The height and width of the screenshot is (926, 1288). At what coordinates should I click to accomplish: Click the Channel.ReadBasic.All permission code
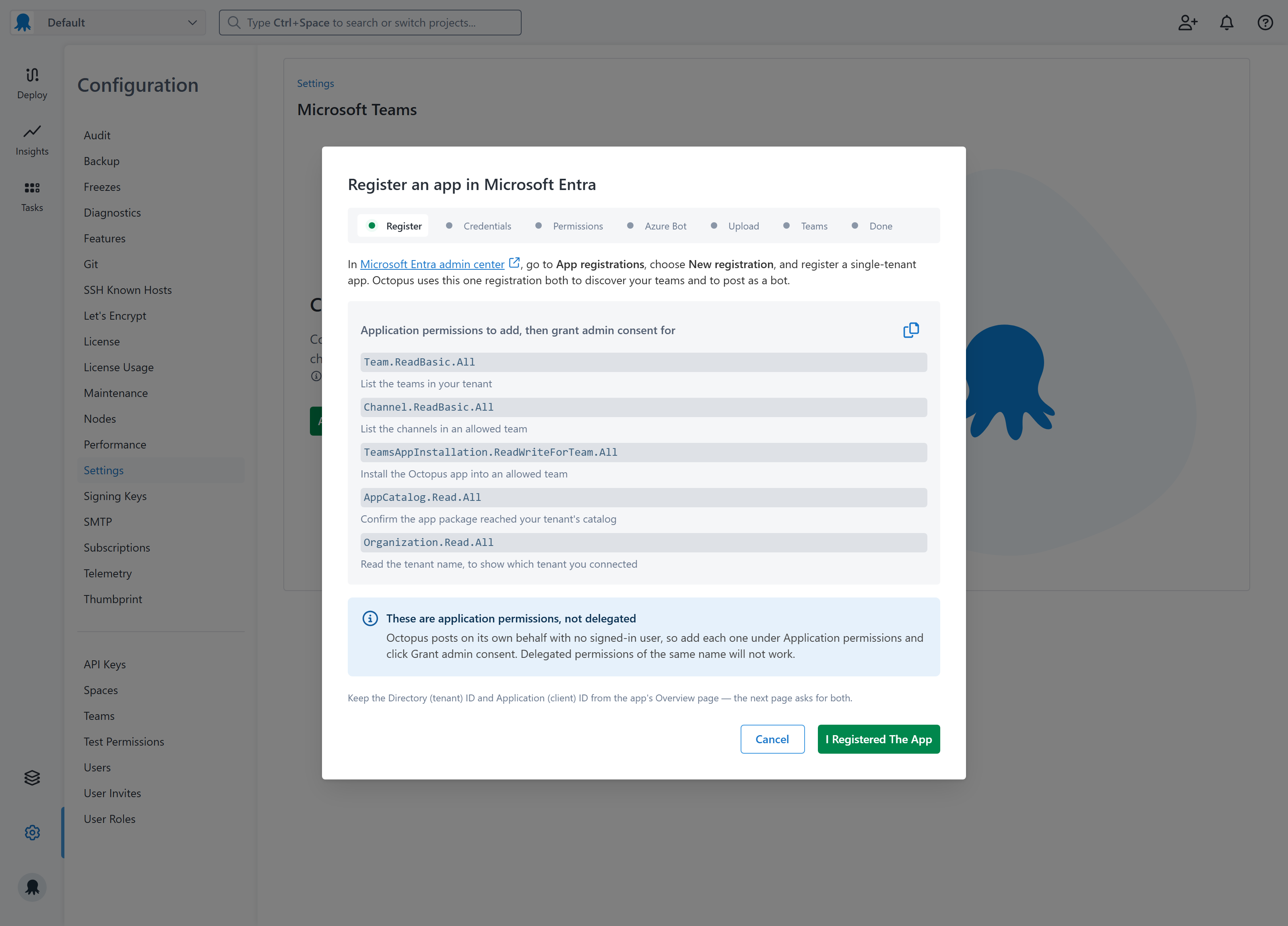644,407
